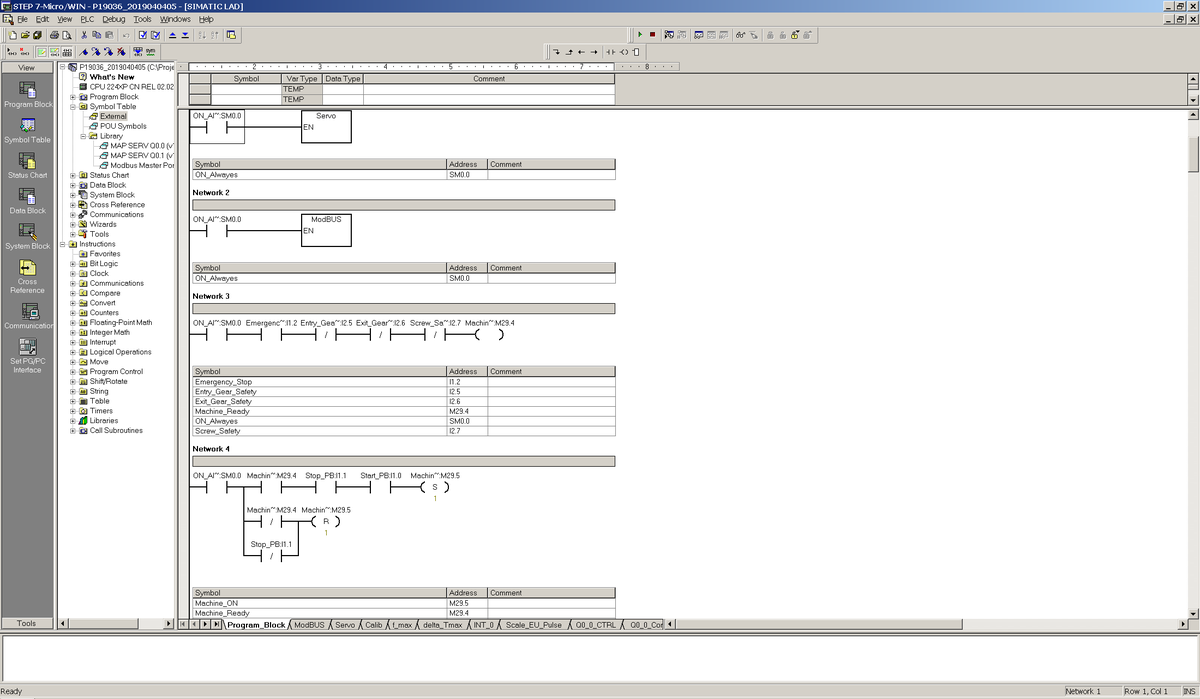Collapse the Symbol Table tree node

[73, 106]
